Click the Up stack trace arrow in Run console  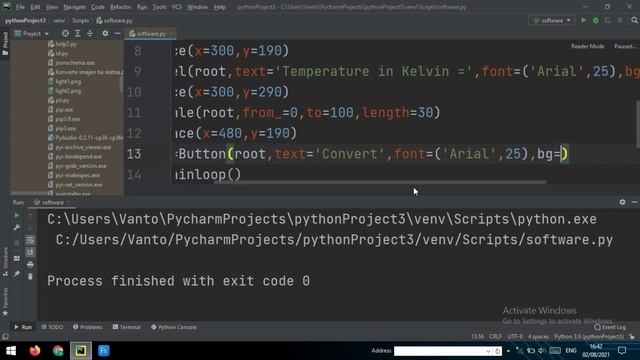30,216
